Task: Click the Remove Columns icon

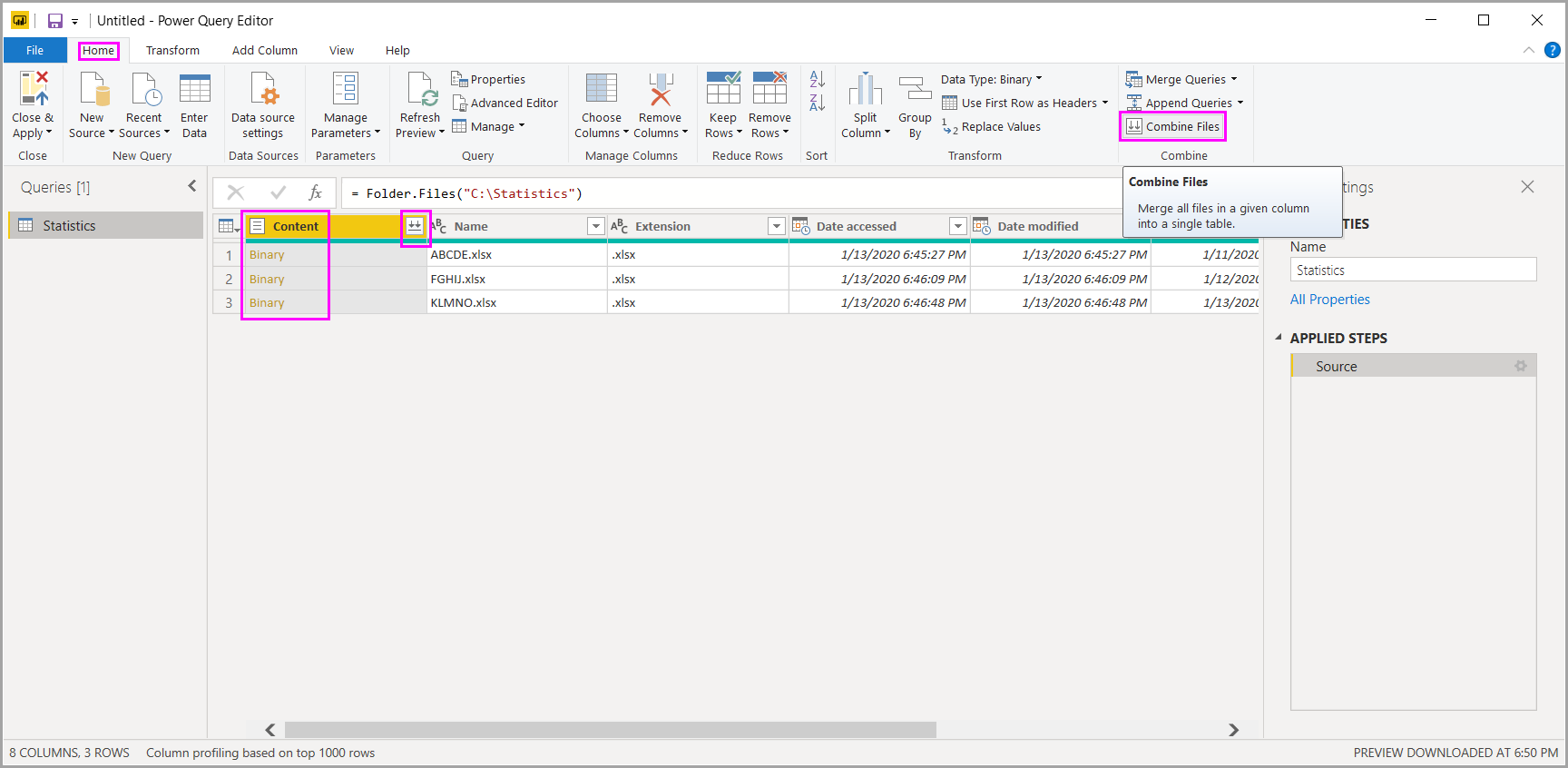Action: coord(661,89)
